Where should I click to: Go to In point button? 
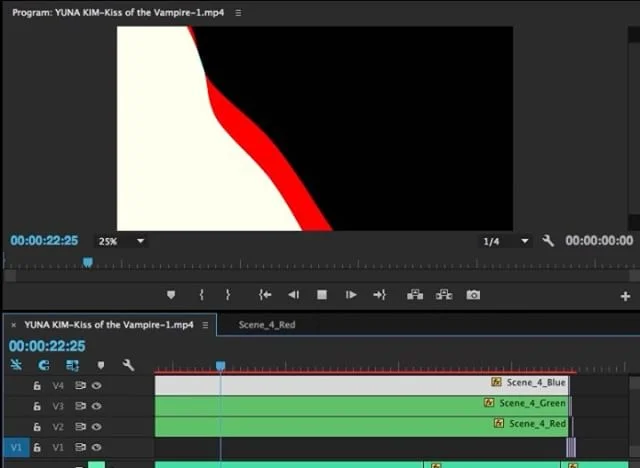tap(264, 295)
